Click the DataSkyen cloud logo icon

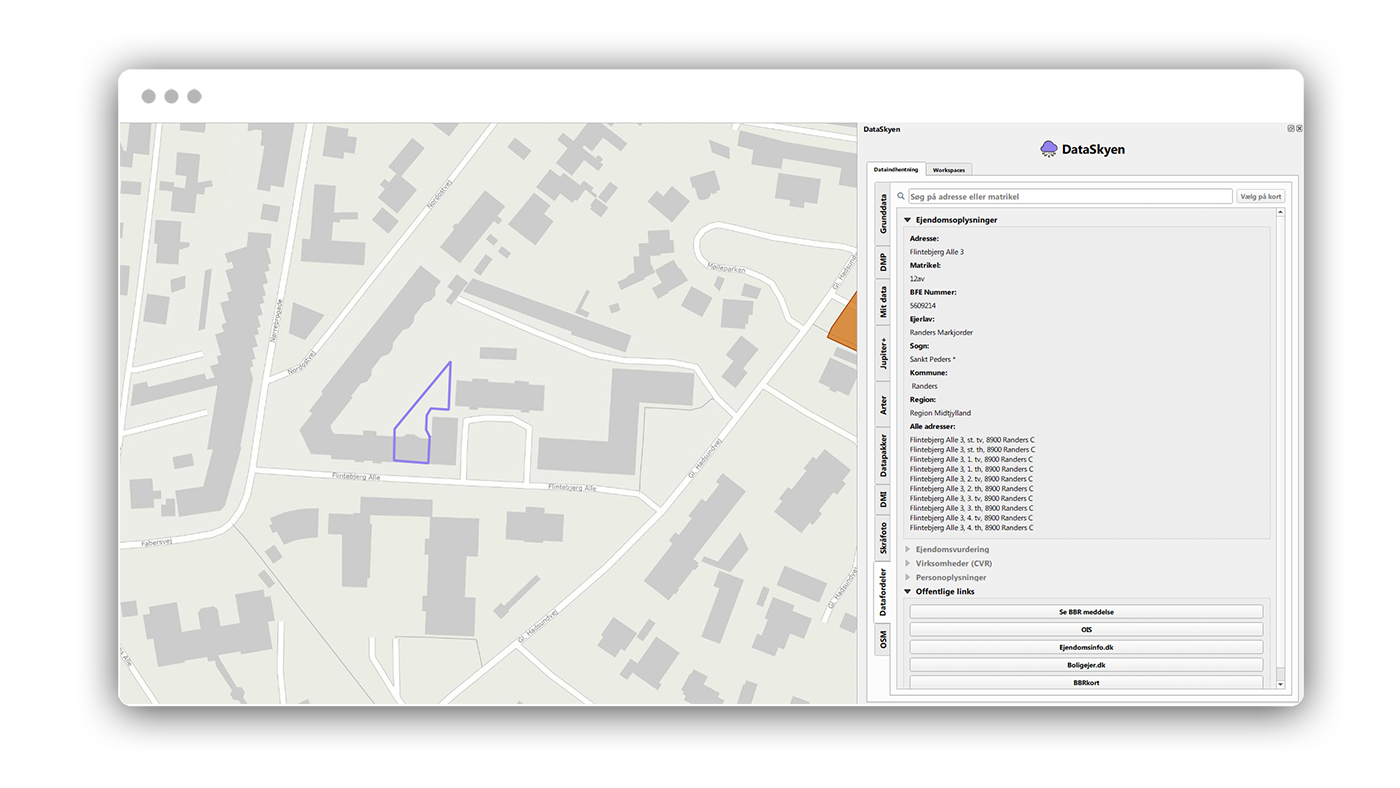1049,149
